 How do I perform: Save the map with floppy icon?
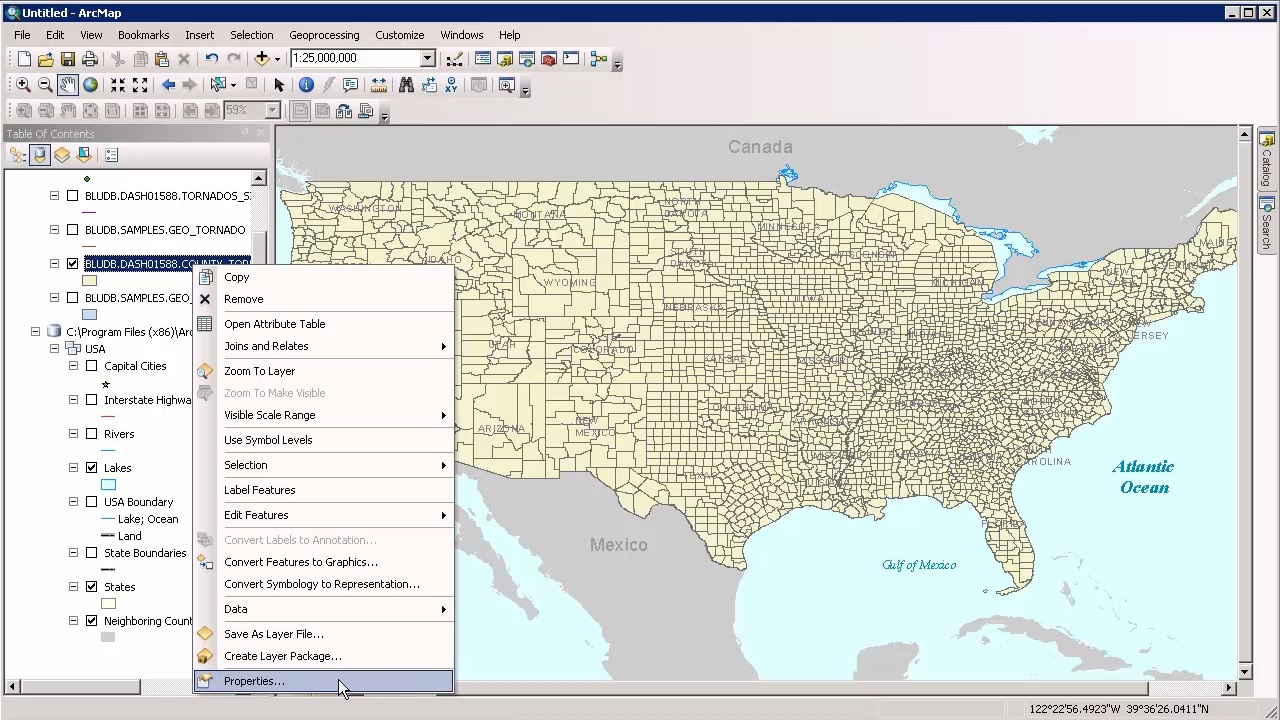pyautogui.click(x=68, y=59)
